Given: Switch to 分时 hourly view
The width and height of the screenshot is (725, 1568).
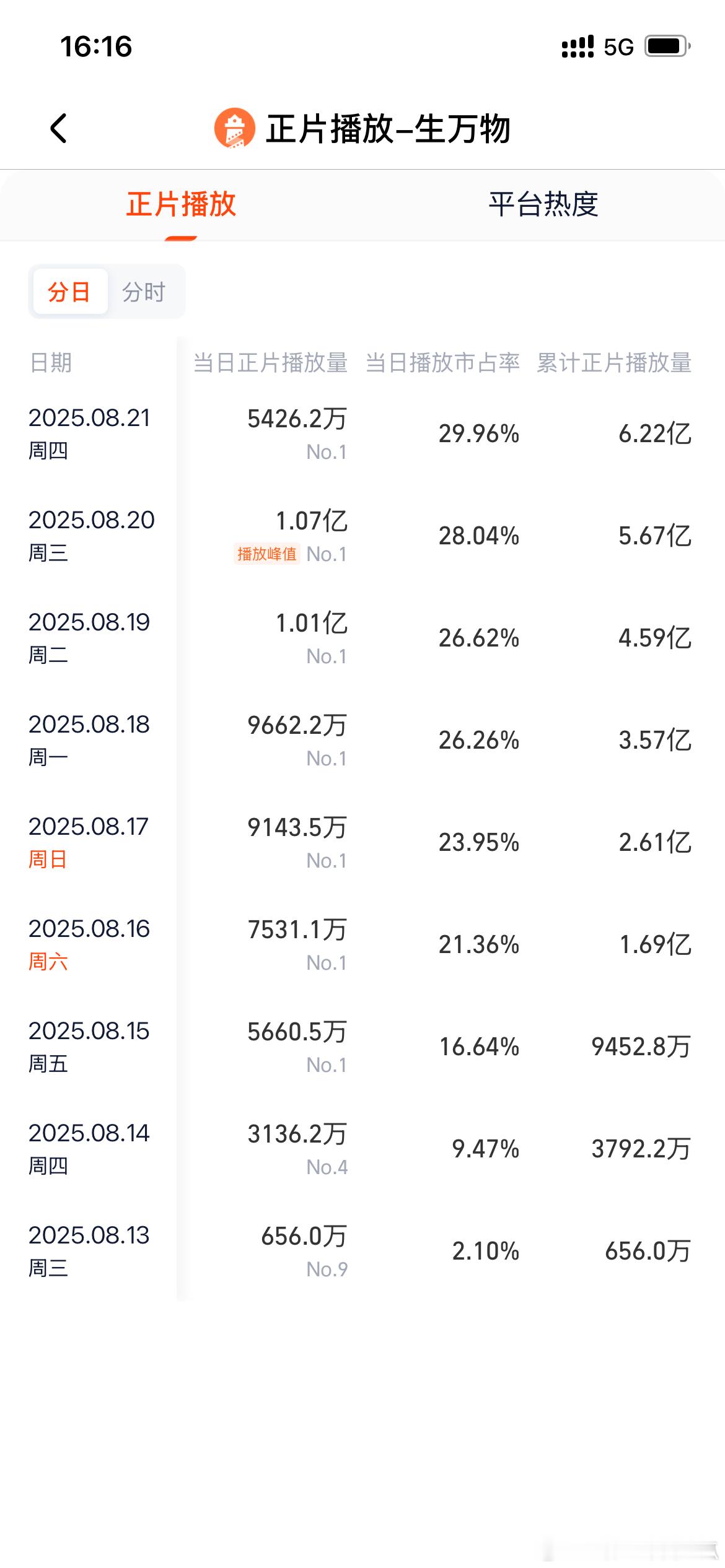Looking at the screenshot, I should (x=144, y=292).
